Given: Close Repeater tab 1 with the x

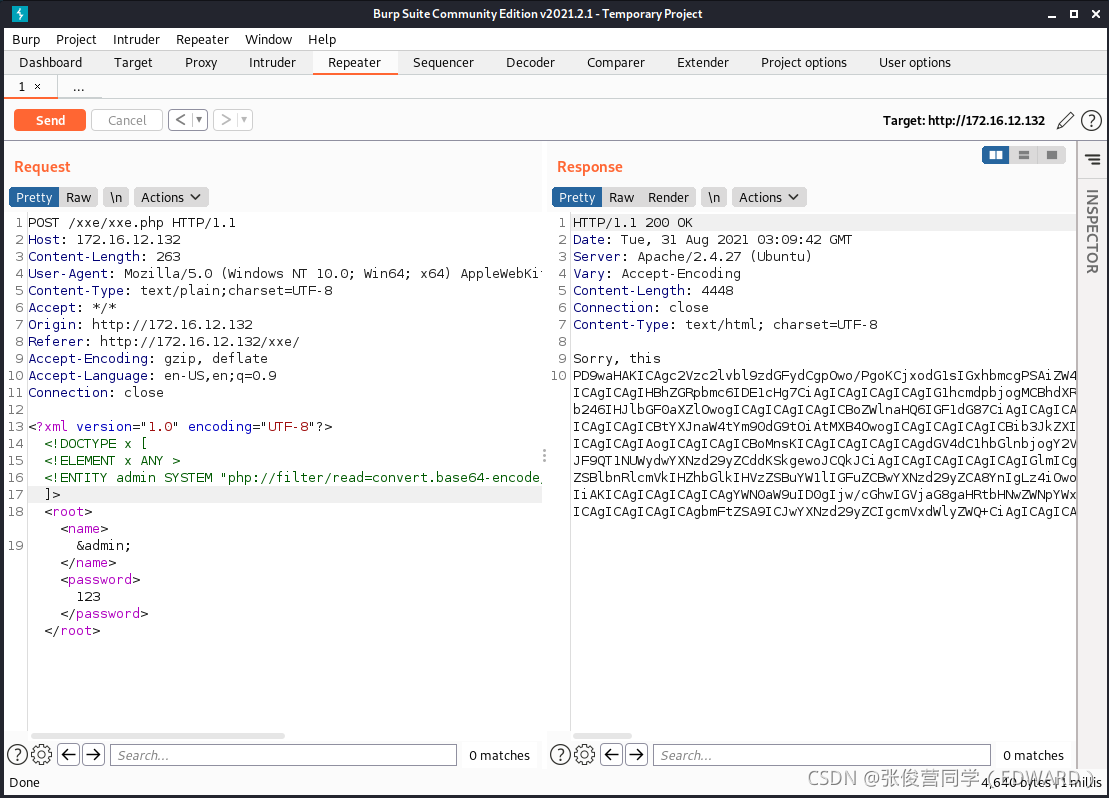Looking at the screenshot, I should click(37, 86).
